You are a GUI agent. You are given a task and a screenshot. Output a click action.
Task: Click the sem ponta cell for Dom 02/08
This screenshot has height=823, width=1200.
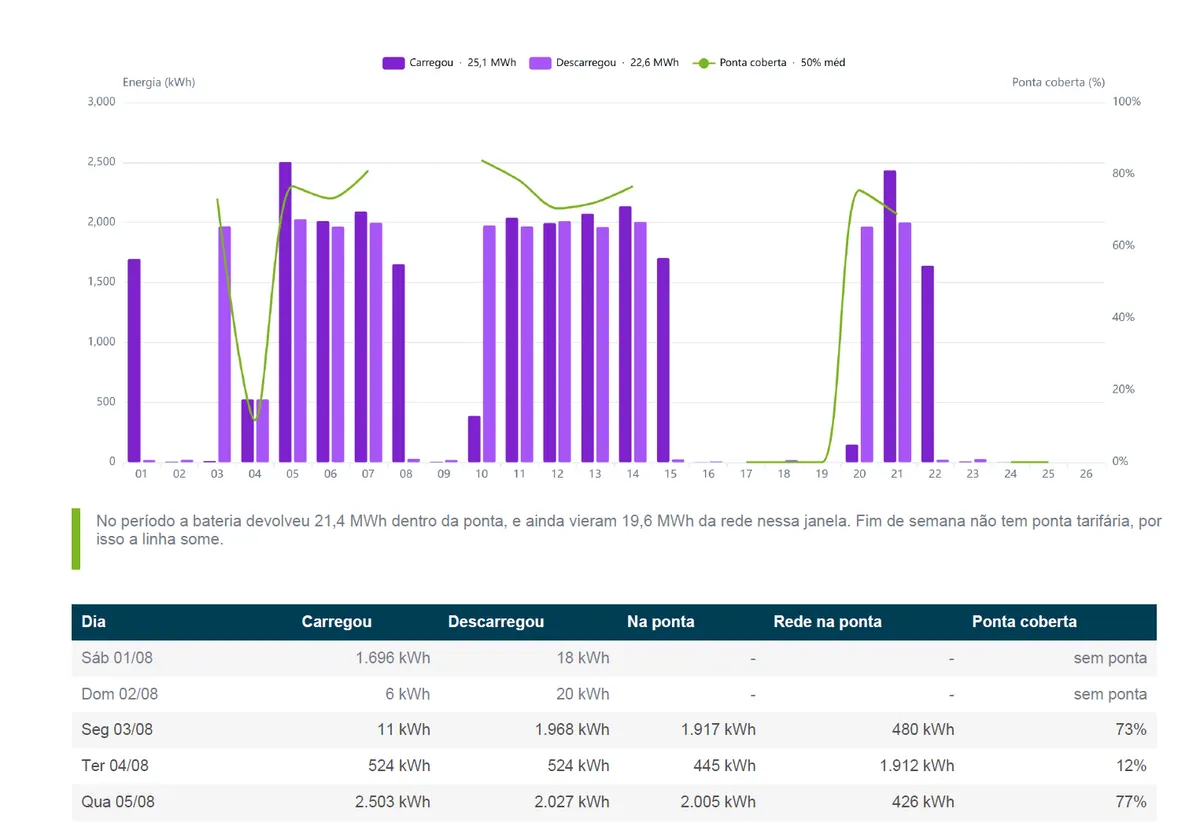[x=1110, y=694]
